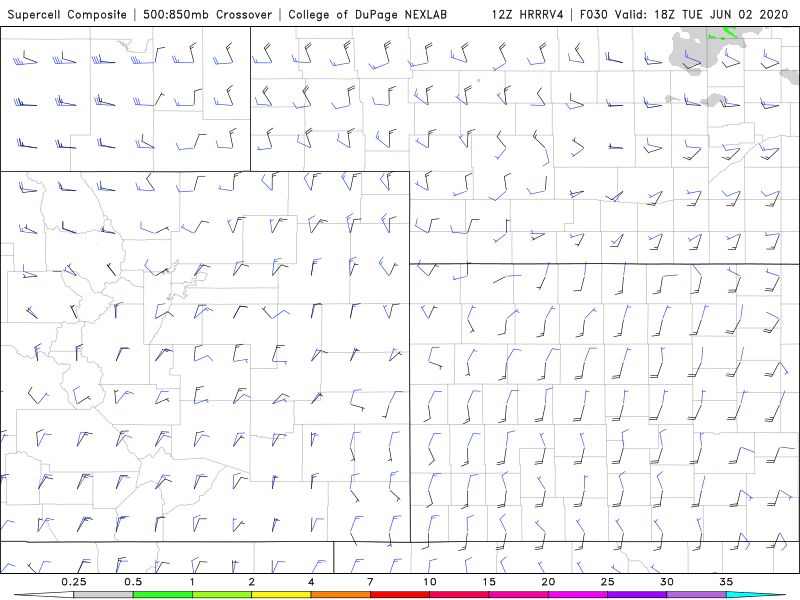Click the legend value '1'
Image resolution: width=800 pixels, height=600 pixels.
(192, 582)
